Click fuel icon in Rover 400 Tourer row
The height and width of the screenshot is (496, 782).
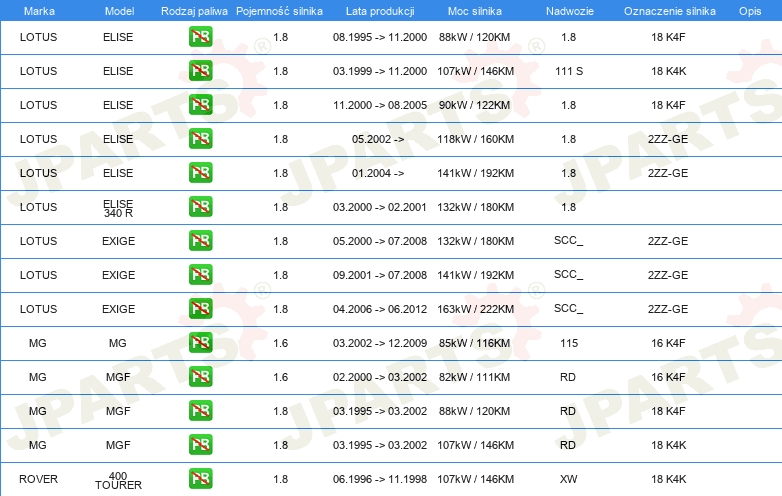click(x=200, y=479)
